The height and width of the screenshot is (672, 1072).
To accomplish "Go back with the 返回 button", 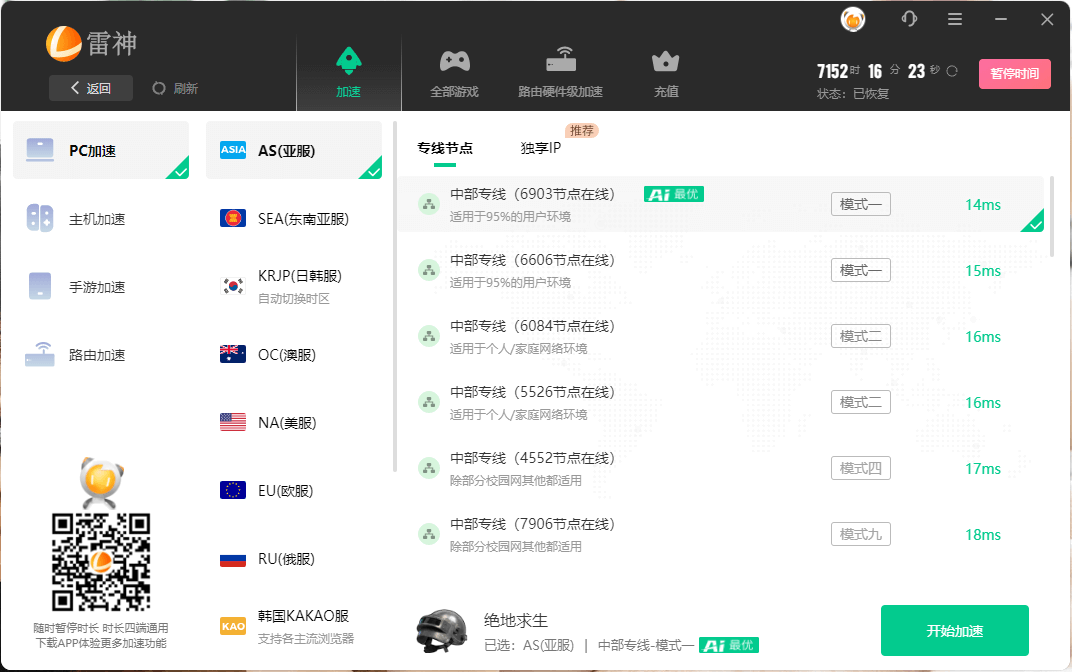I will 90,88.
